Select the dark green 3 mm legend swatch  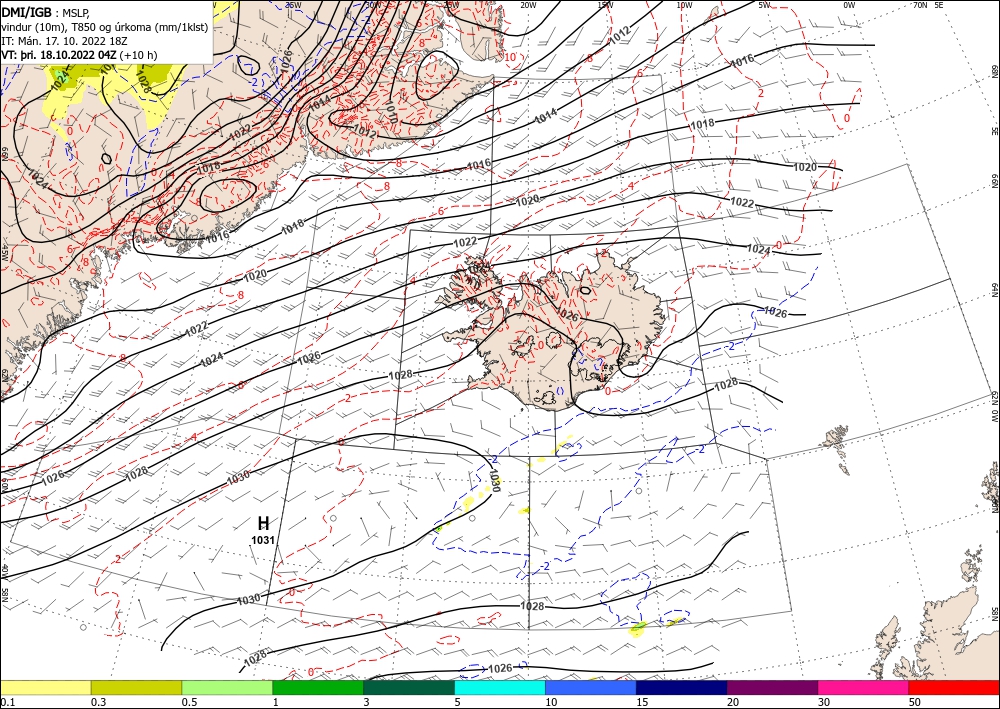tap(409, 687)
